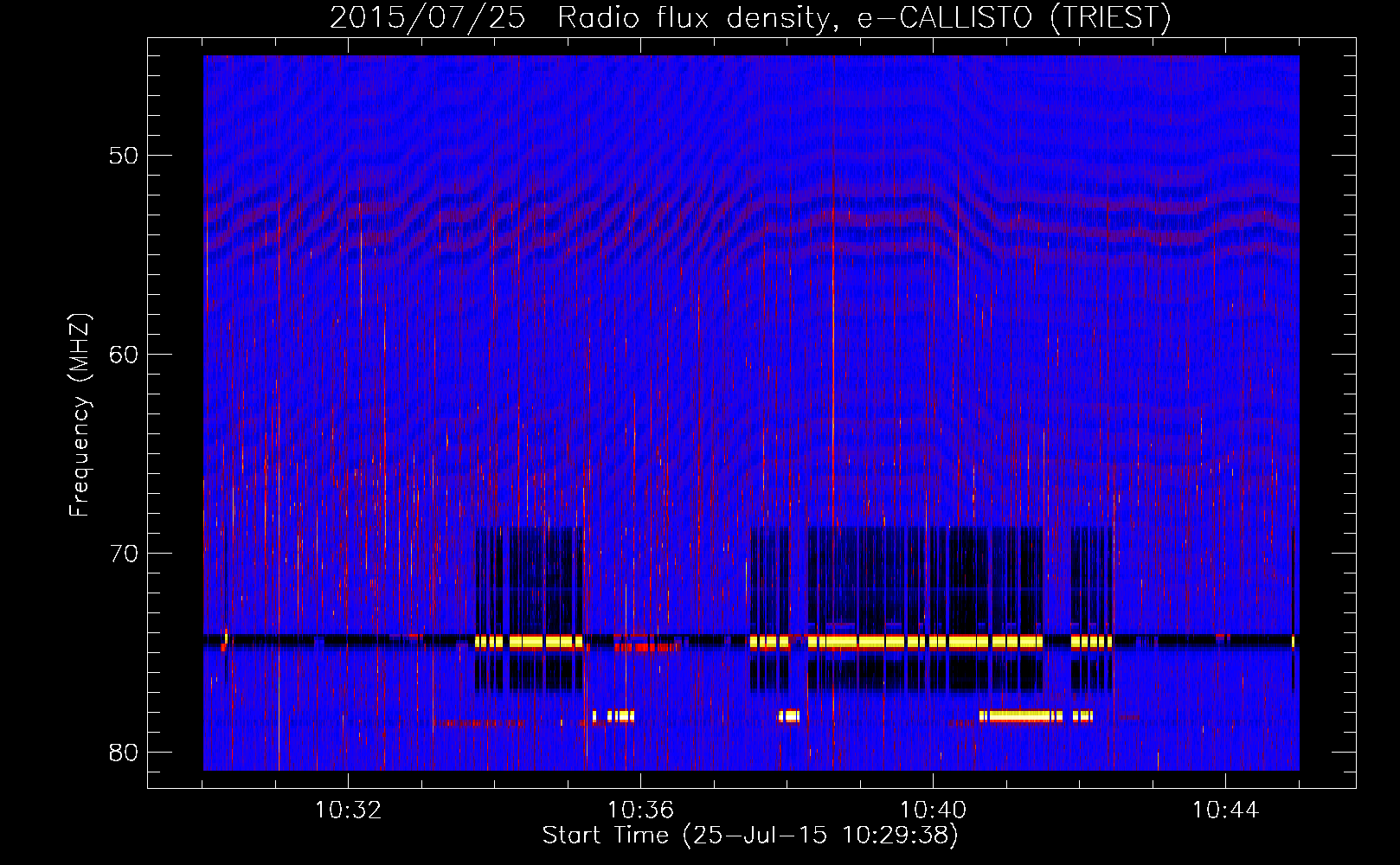Image resolution: width=1400 pixels, height=865 pixels.
Task: Click the 10:36 time tick label
Action: pyautogui.click(x=640, y=811)
